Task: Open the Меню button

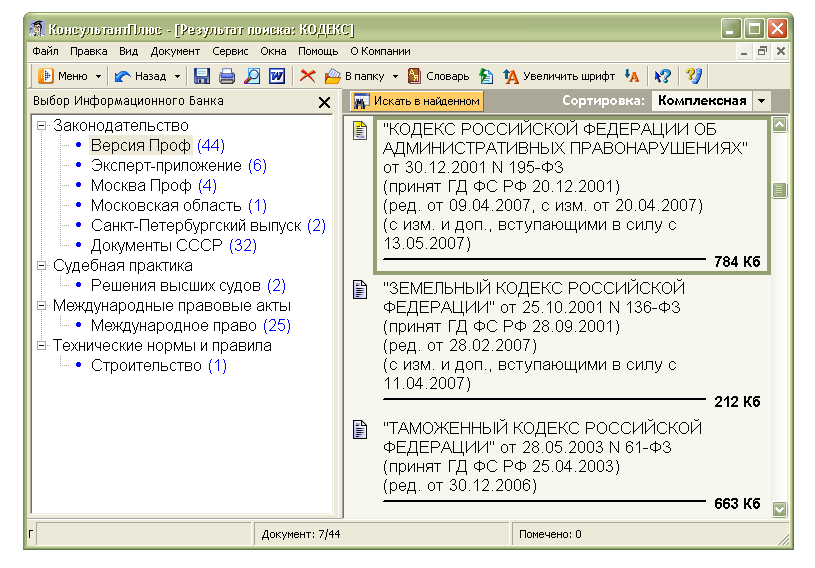Action: coord(63,76)
